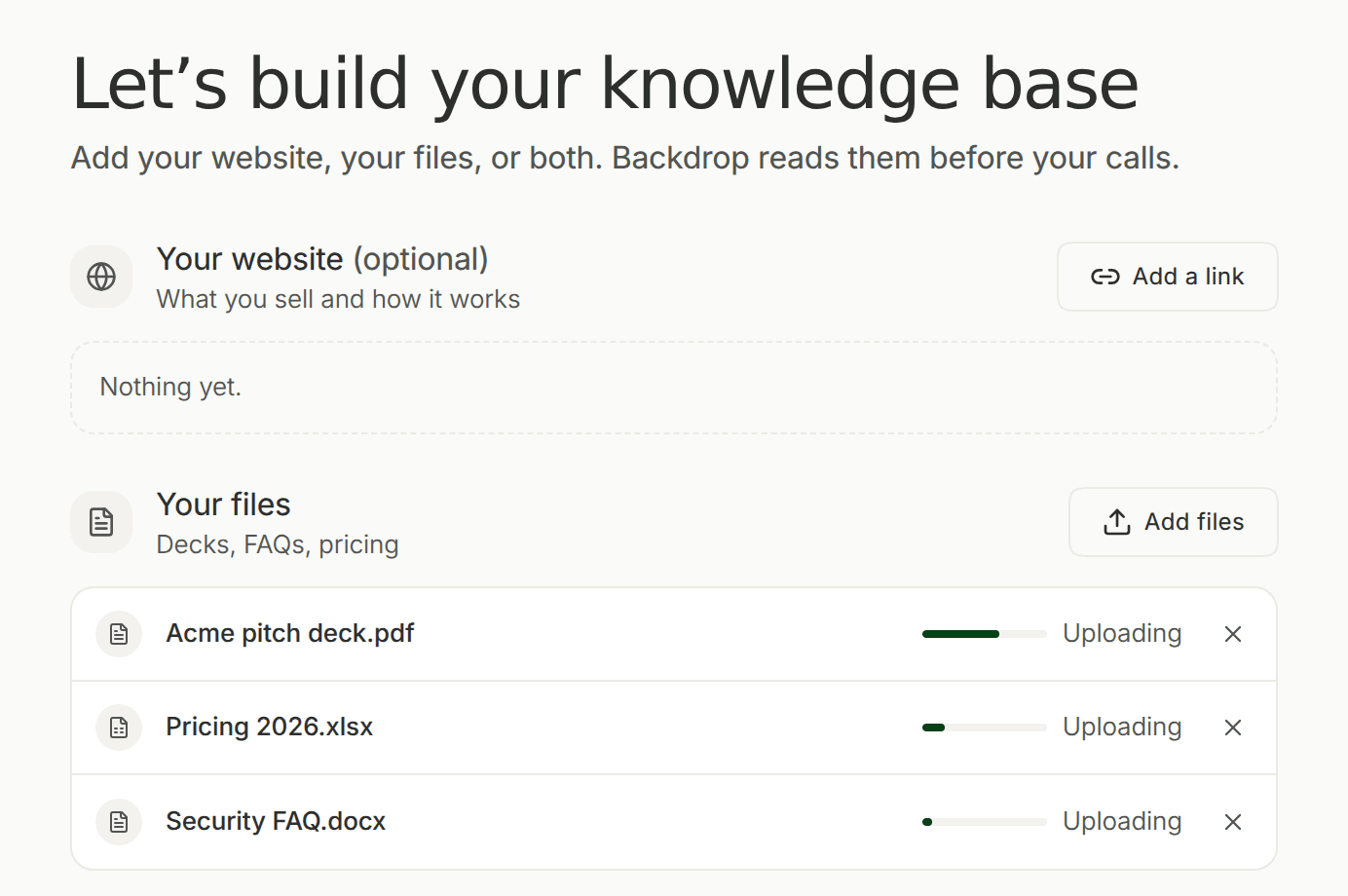Click the Security FAQ.docx upload progress bar

point(985,822)
